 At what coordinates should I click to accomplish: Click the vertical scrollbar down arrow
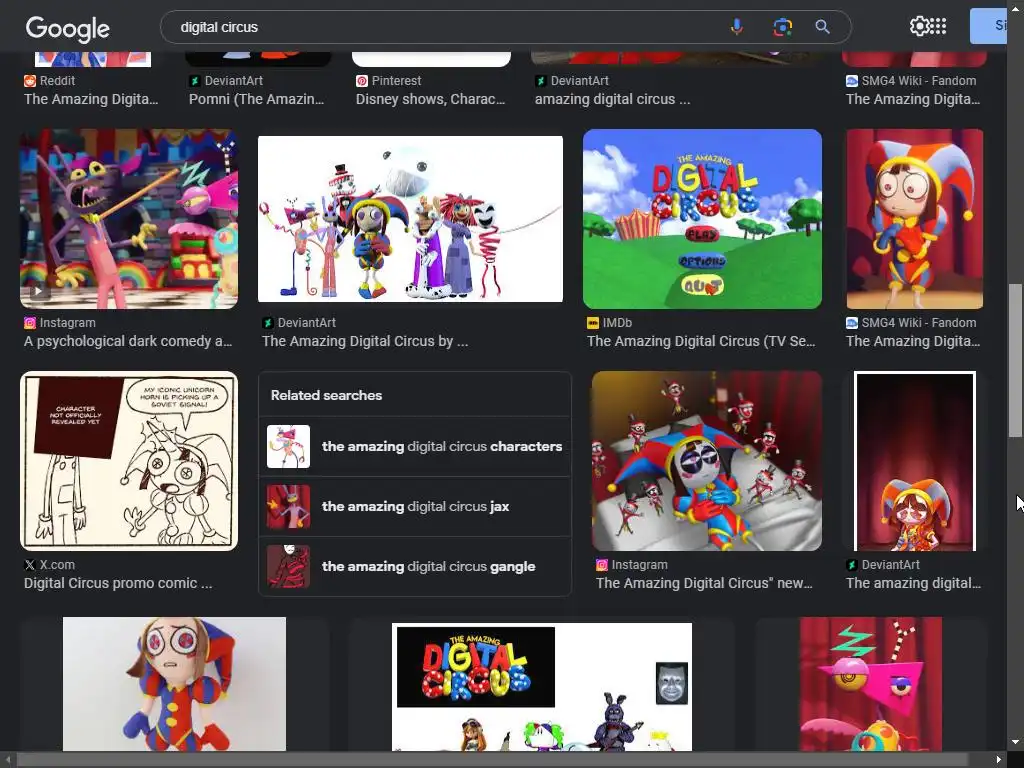point(1015,743)
